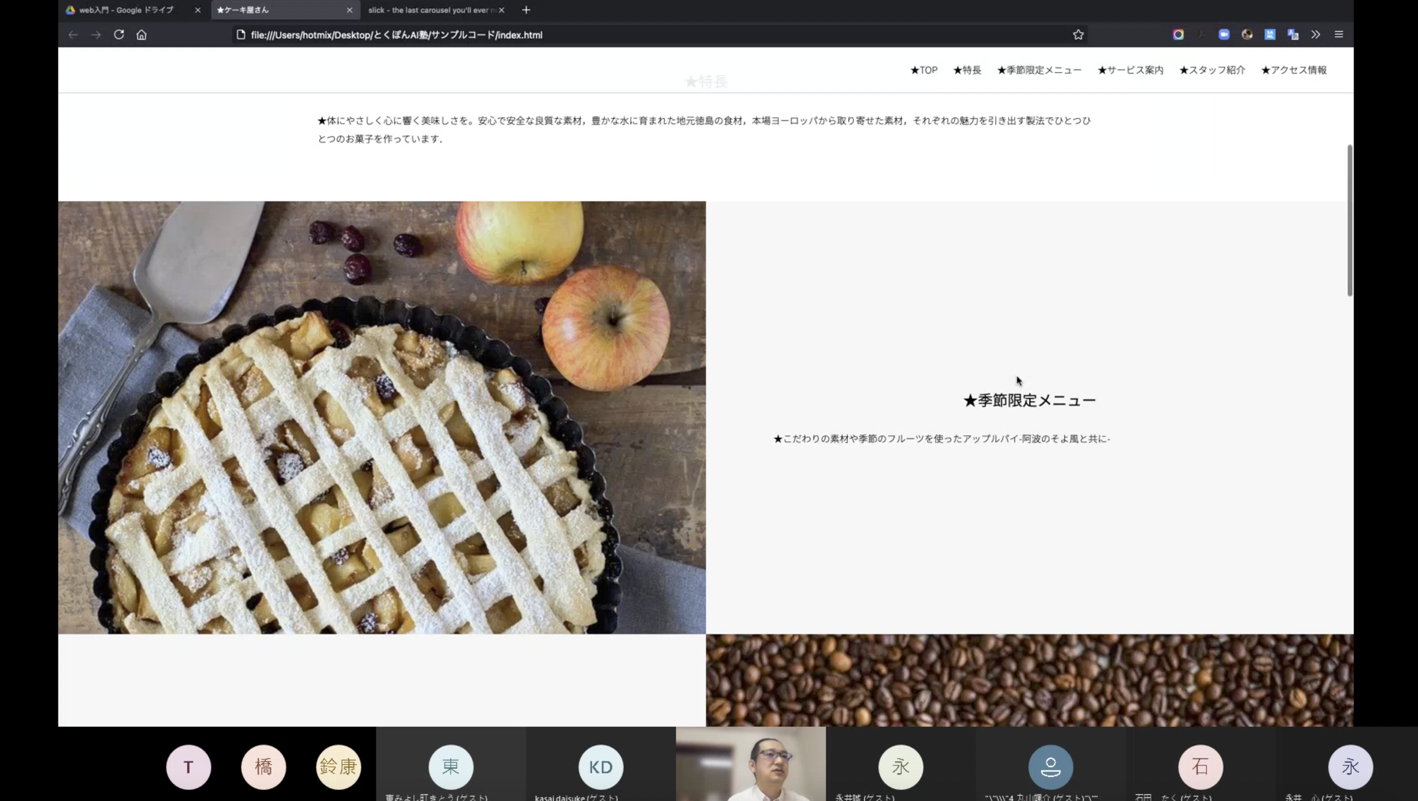
Task: Select the 永 avatar next to the video
Action: click(x=901, y=767)
